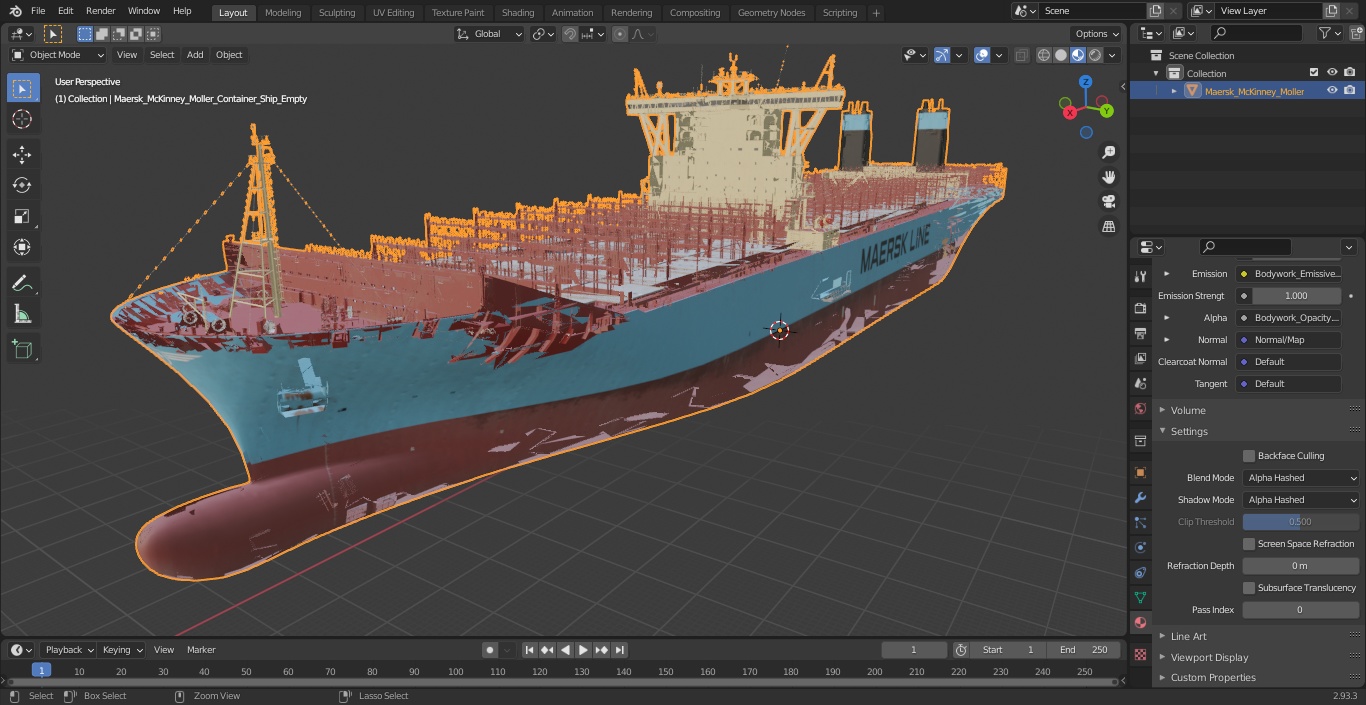1366x705 pixels.
Task: Click the Refraction Depth value field
Action: click(1301, 566)
